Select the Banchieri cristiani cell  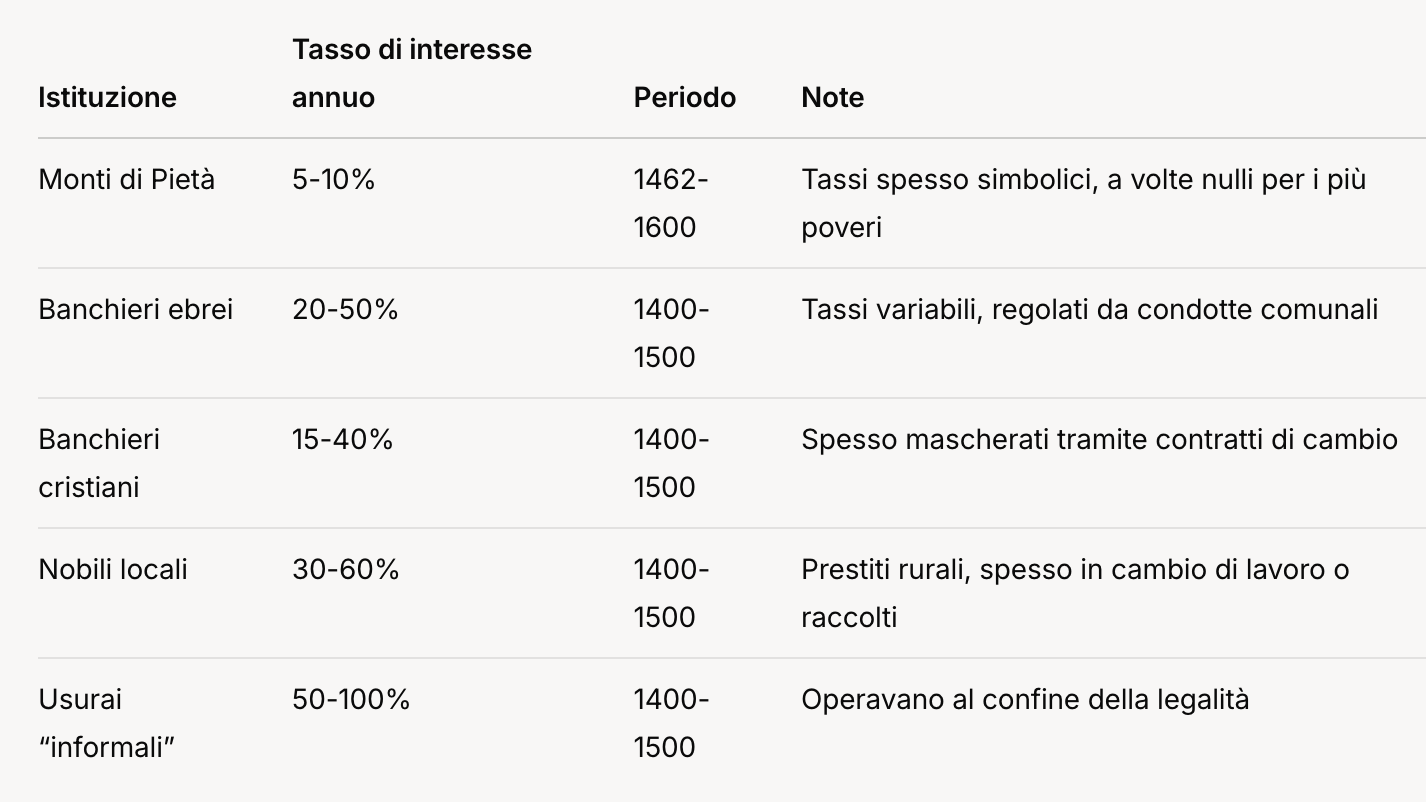(x=99, y=463)
